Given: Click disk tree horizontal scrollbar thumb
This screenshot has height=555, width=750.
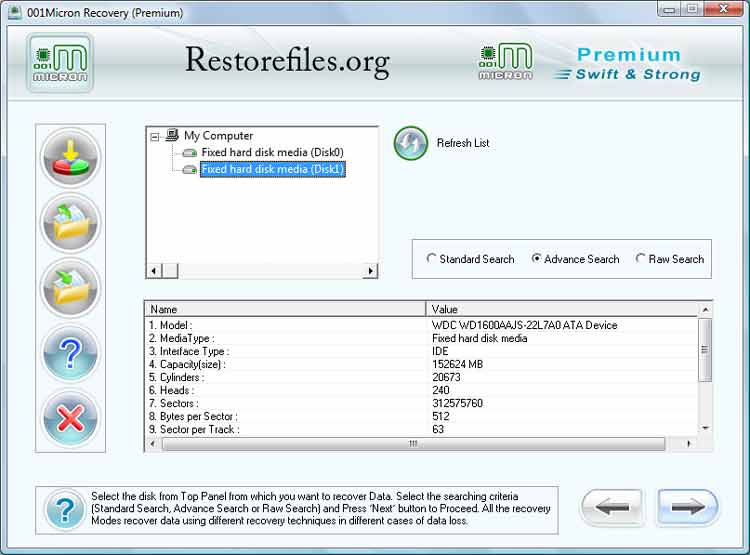Looking at the screenshot, I should pyautogui.click(x=170, y=271).
